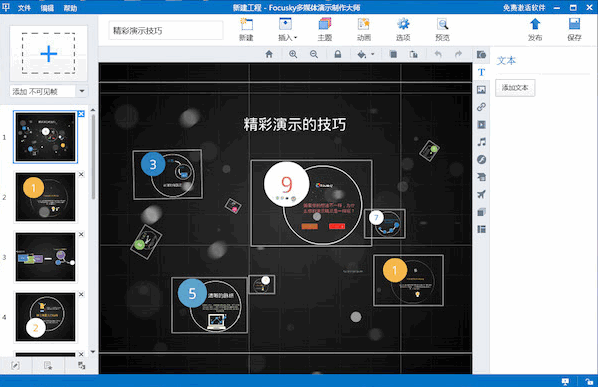Image resolution: width=598 pixels, height=387 pixels.
Task: Click the project title field 精彩演示技巧
Action: click(x=166, y=31)
